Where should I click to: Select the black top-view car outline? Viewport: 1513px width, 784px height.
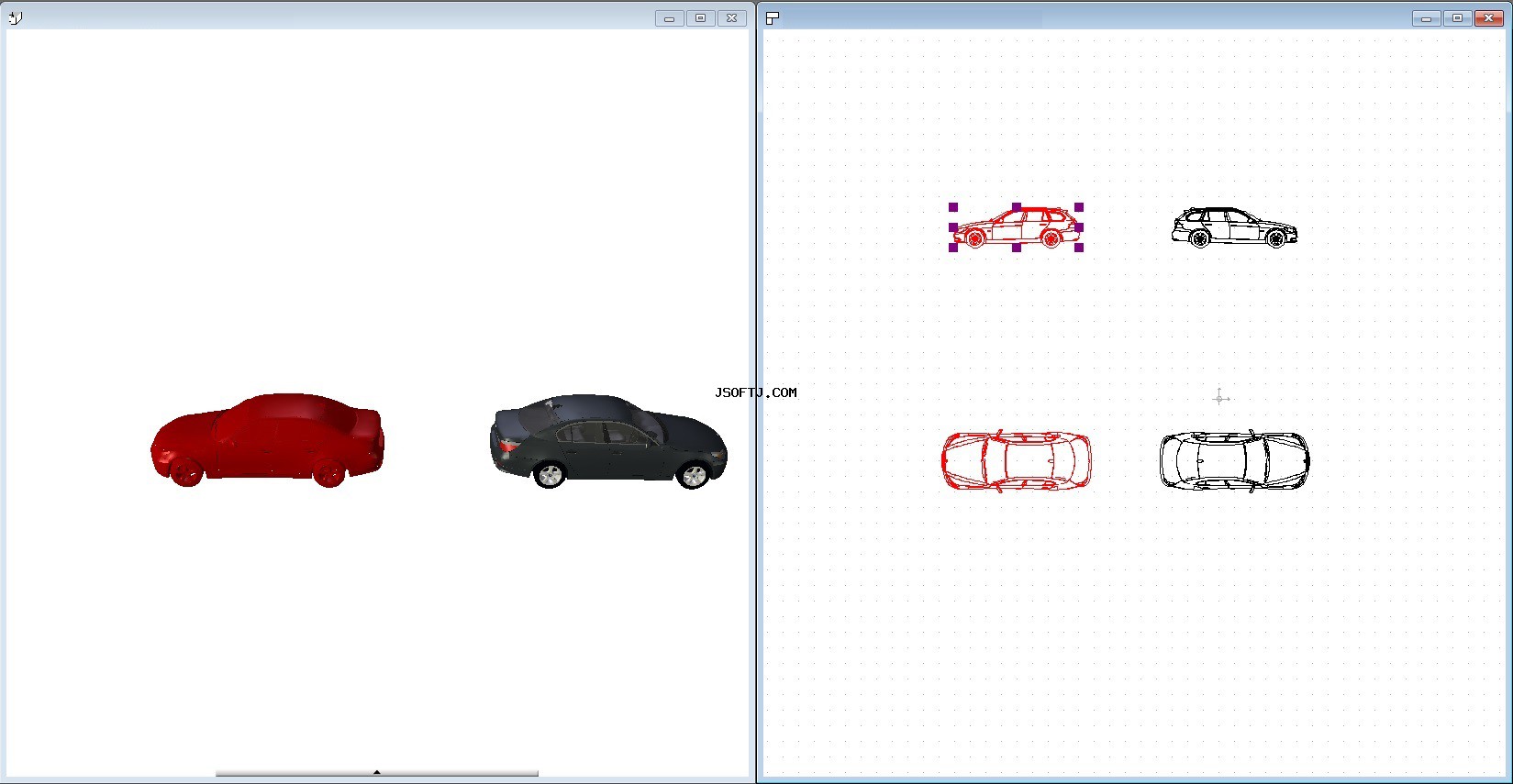click(x=1234, y=460)
